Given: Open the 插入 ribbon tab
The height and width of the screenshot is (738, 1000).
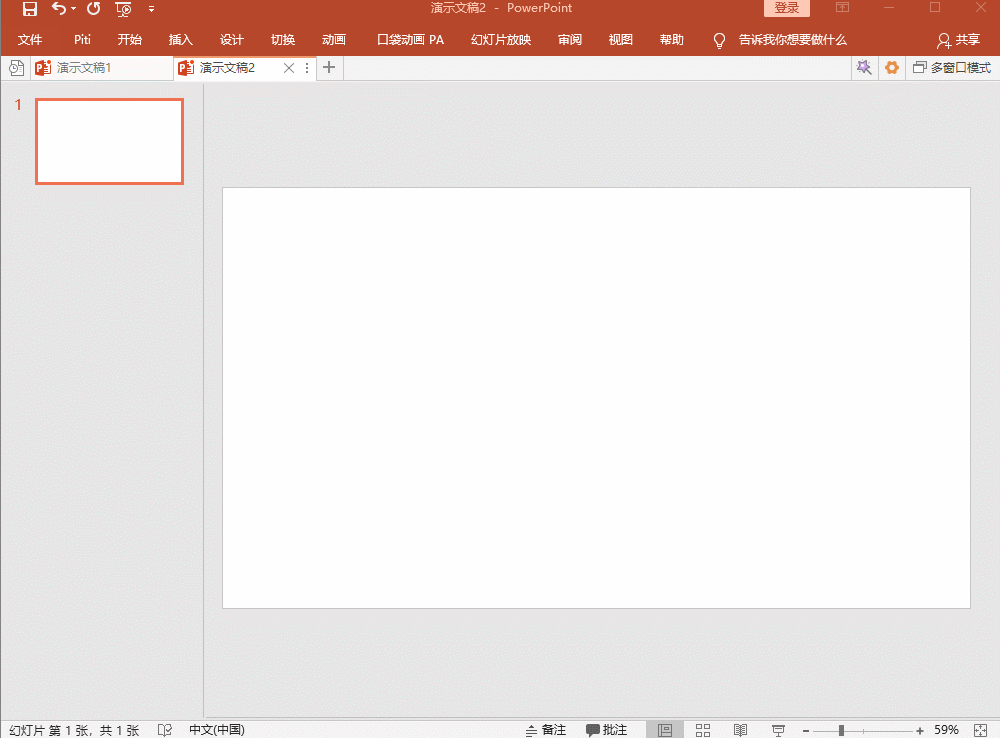Looking at the screenshot, I should pyautogui.click(x=180, y=40).
